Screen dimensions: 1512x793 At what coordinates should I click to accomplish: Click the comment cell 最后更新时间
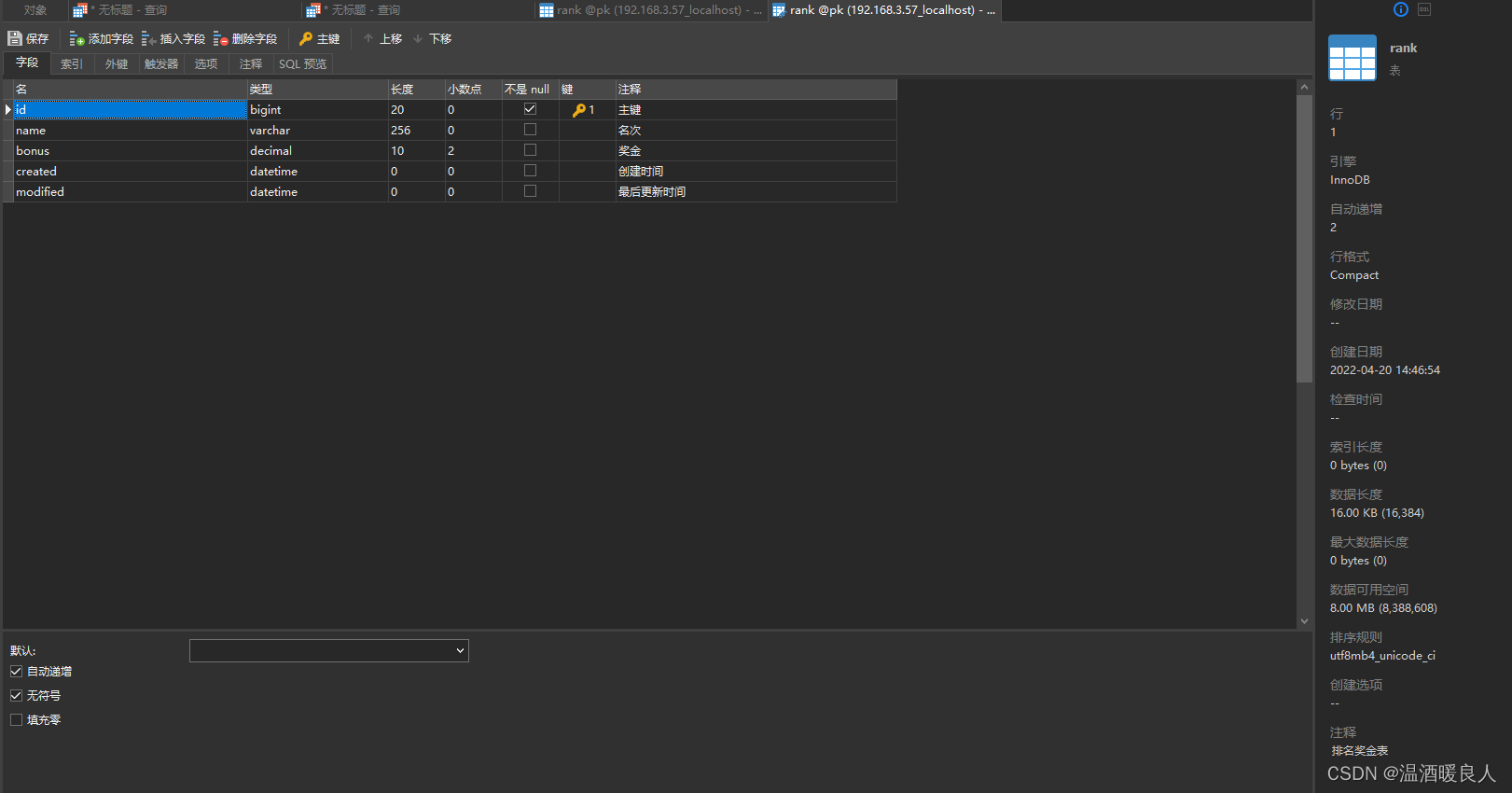tap(756, 192)
